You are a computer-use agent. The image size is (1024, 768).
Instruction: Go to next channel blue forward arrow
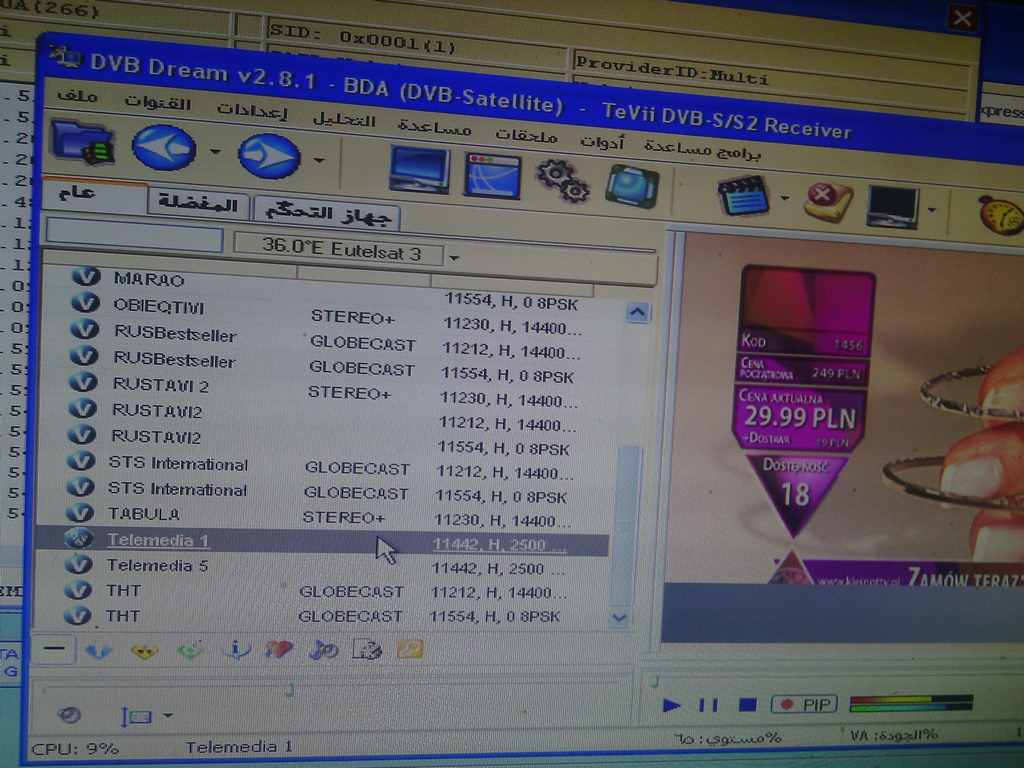[x=270, y=157]
